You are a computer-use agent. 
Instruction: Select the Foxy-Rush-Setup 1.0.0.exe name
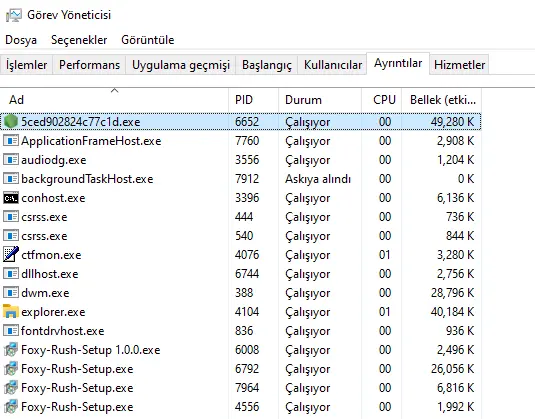click(x=90, y=350)
